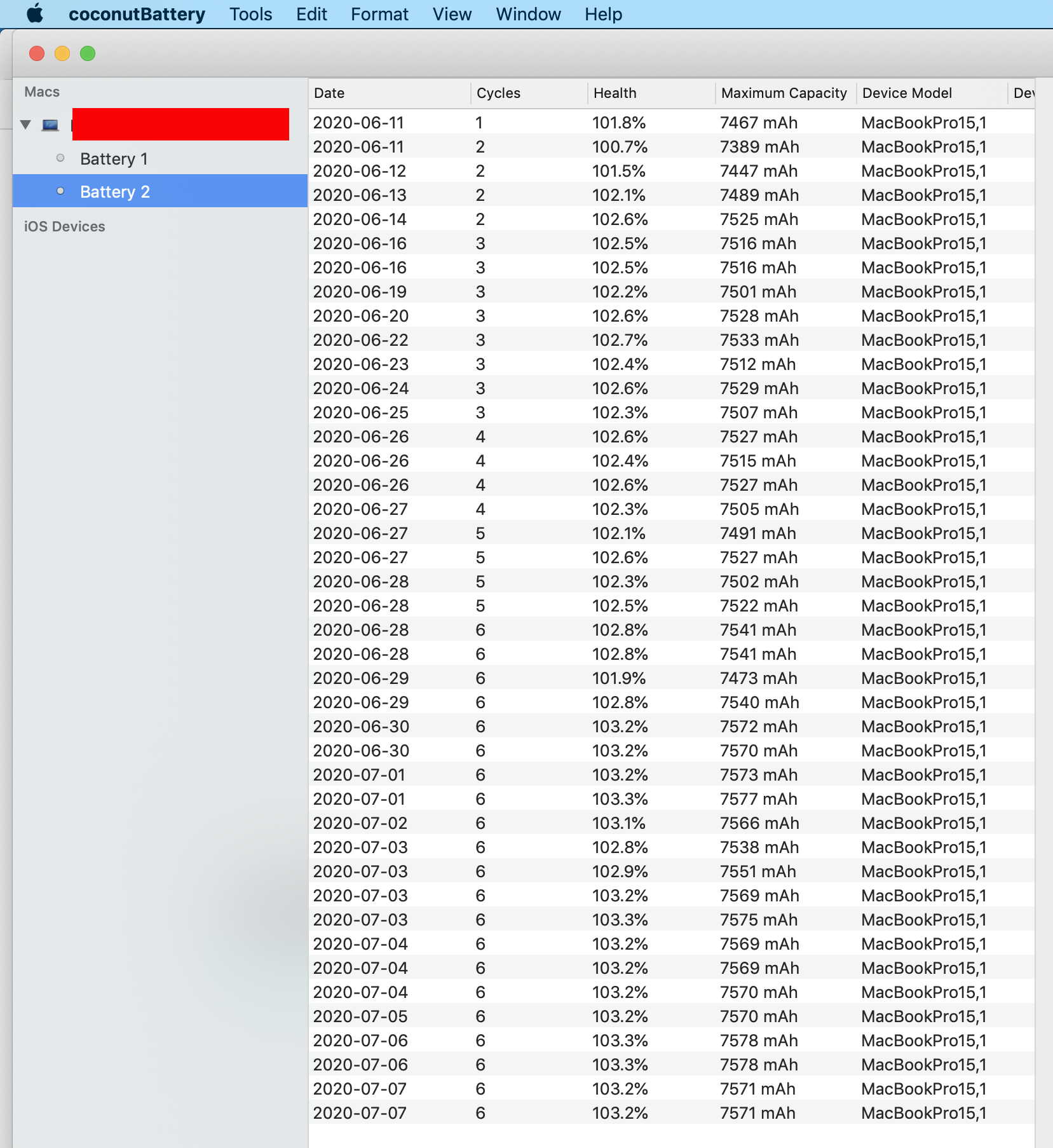Click the 102.7% health cell
The width and height of the screenshot is (1053, 1148).
(620, 340)
